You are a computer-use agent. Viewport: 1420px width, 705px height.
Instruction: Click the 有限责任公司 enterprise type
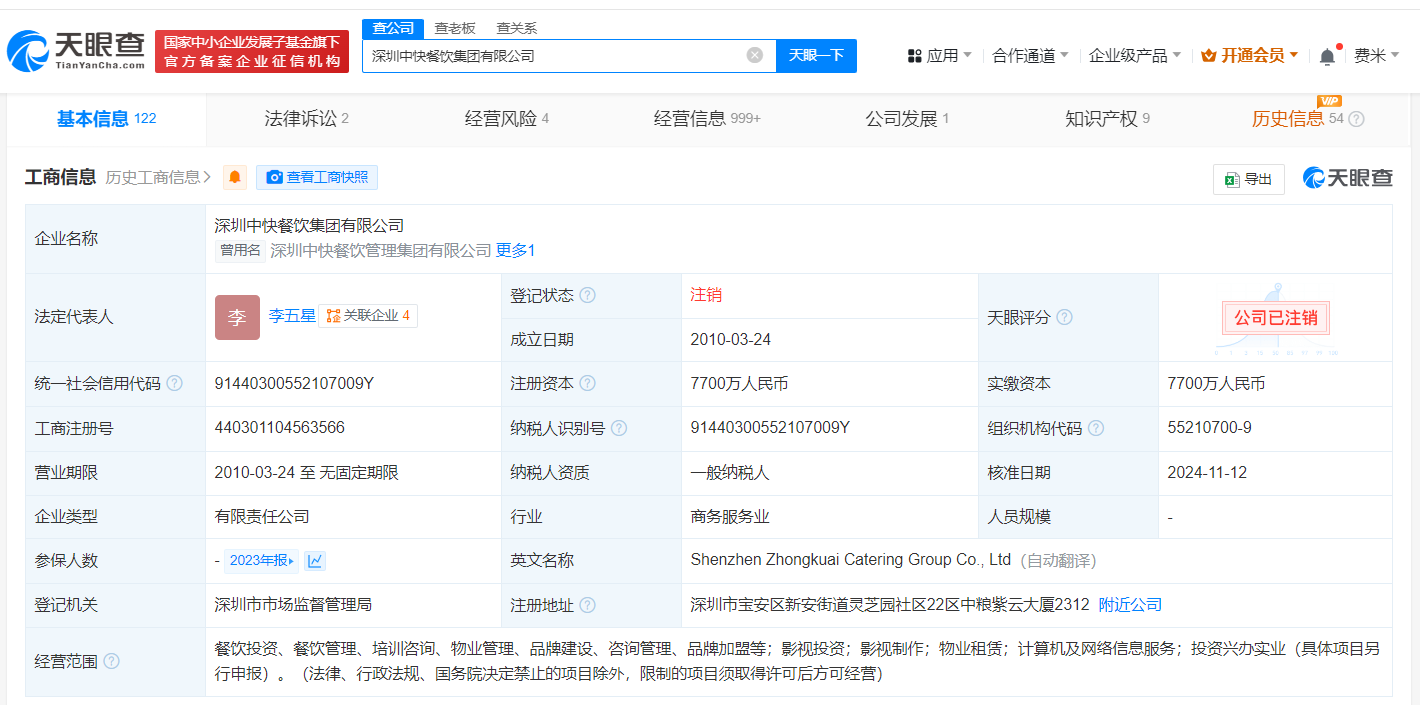262,517
